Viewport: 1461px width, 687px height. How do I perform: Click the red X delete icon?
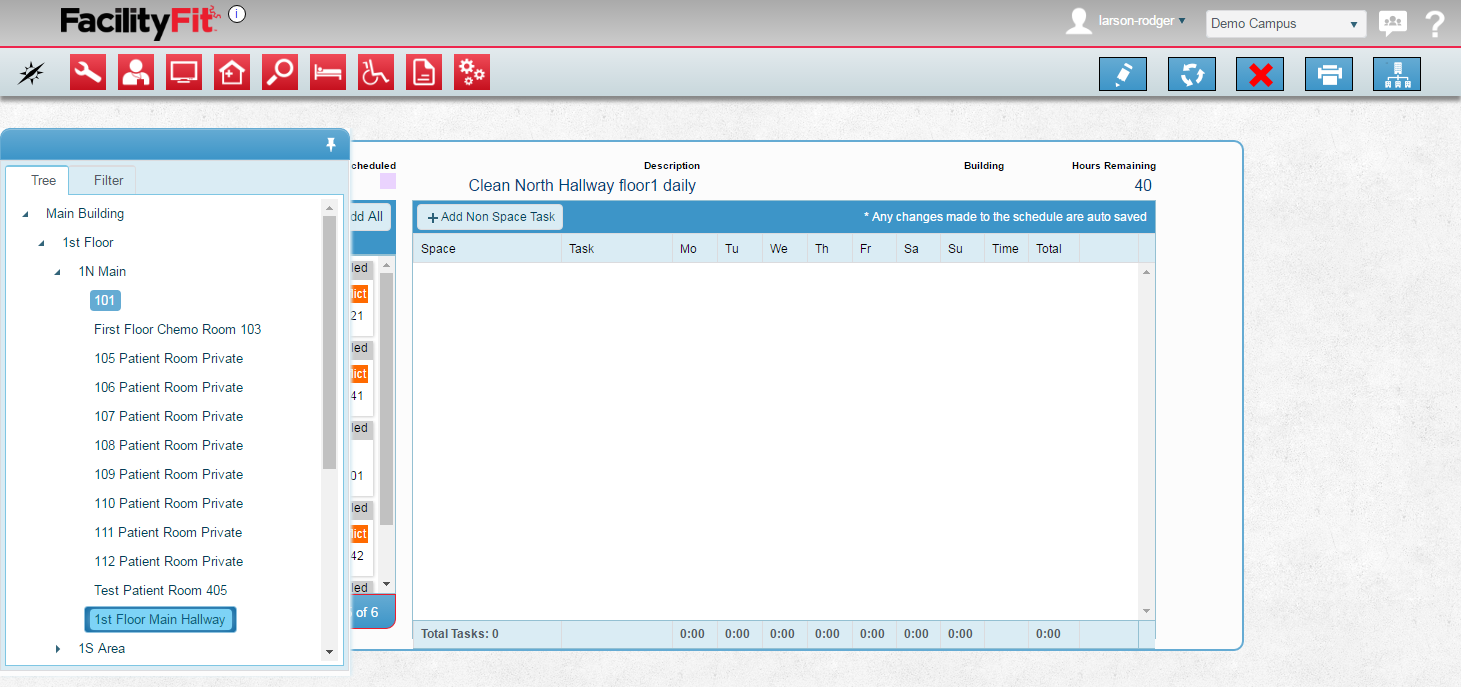coord(1260,74)
